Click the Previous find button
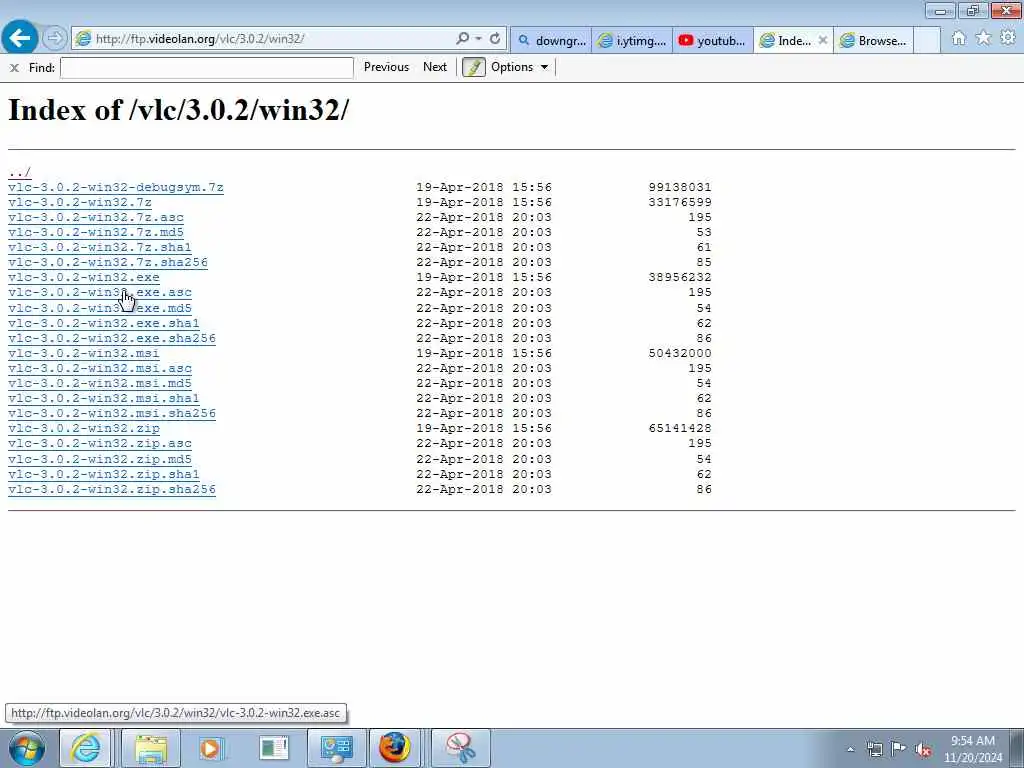Viewport: 1024px width, 768px height. [x=386, y=67]
